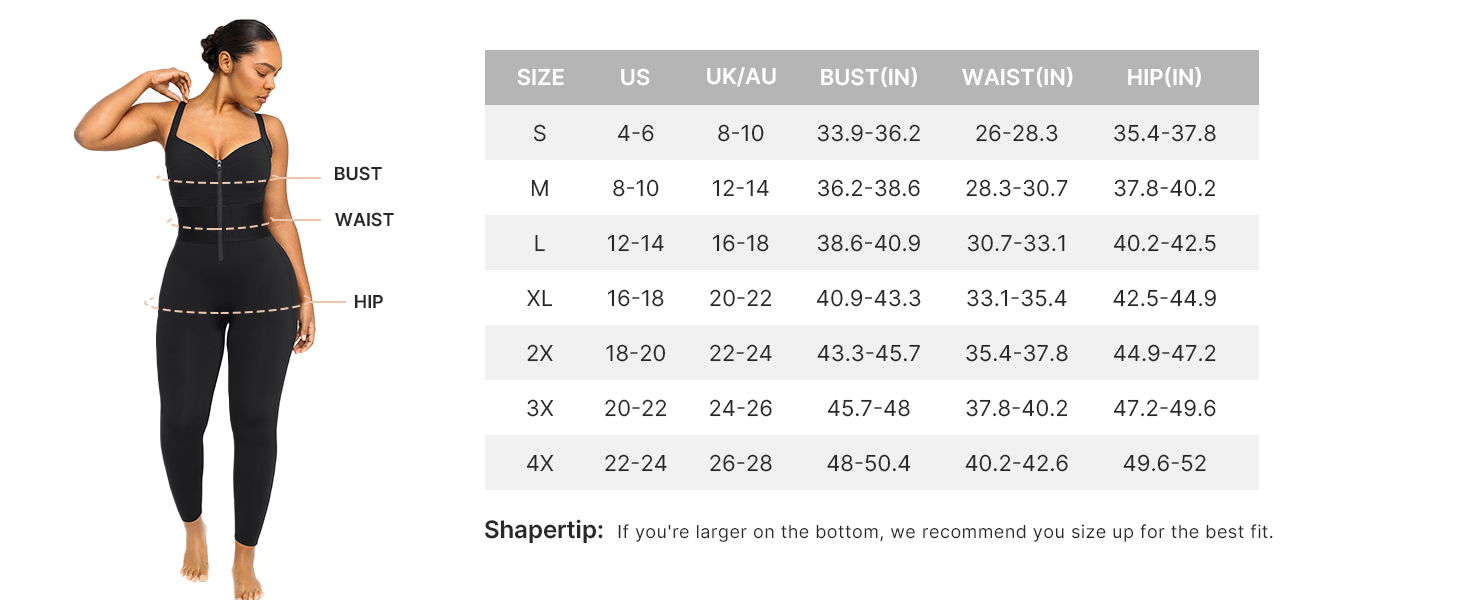This screenshot has height=600, width=1464.
Task: Click the size XL row label
Action: point(540,298)
